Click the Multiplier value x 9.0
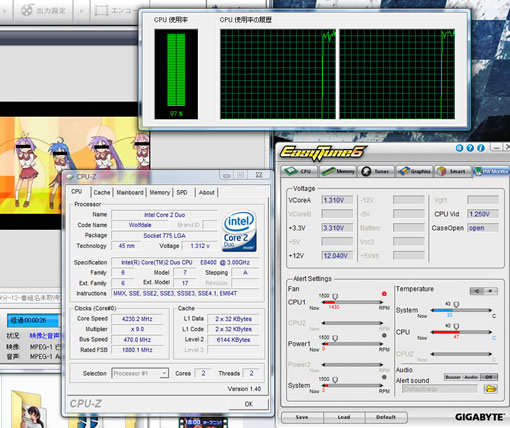The image size is (510, 428). pos(137,329)
